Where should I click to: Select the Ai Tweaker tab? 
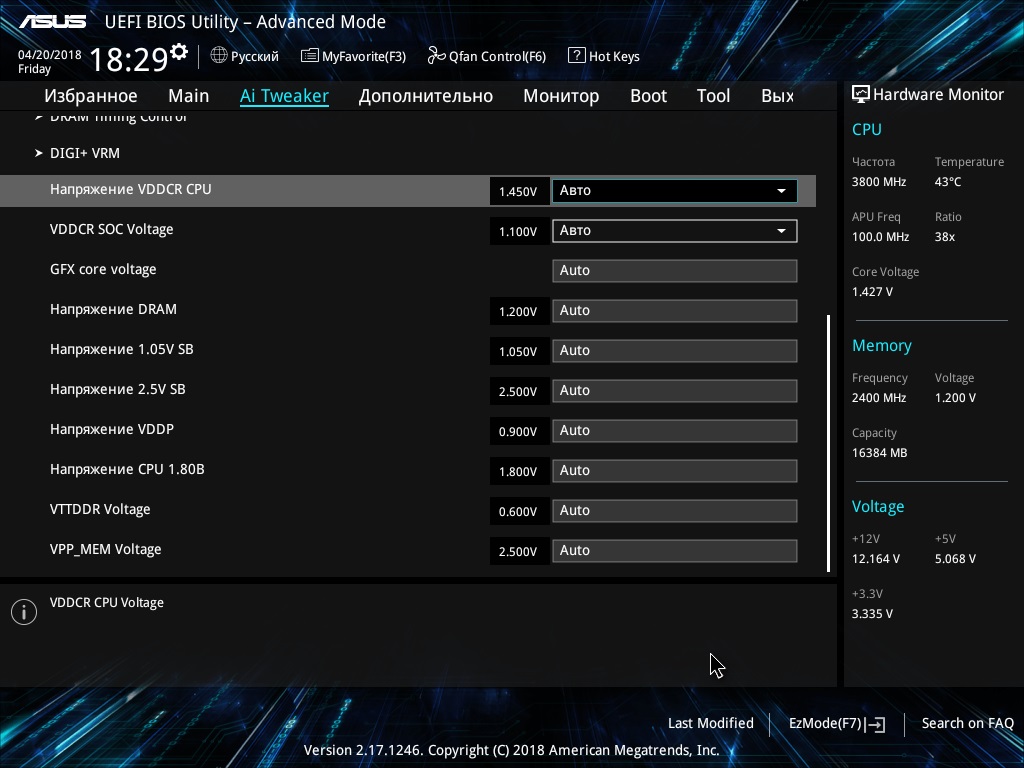(284, 95)
